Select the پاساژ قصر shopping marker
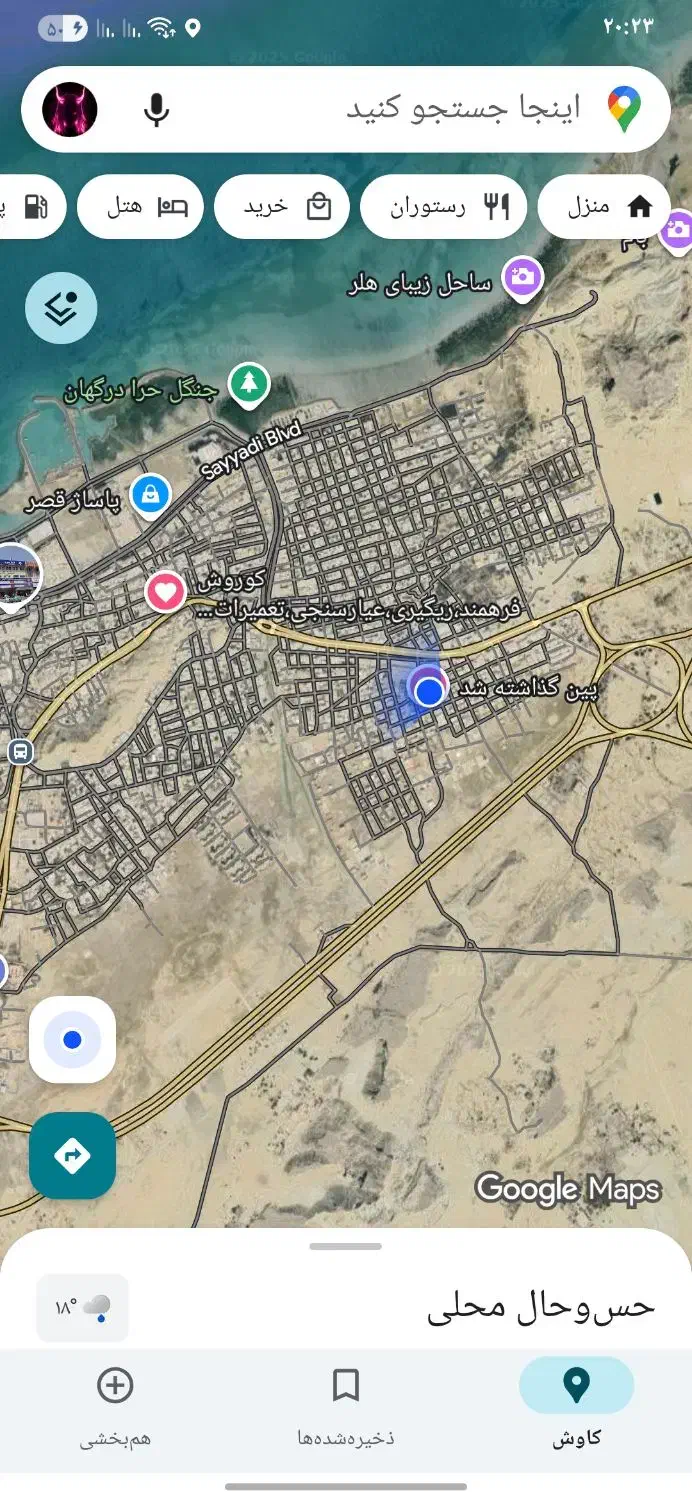 click(x=151, y=494)
